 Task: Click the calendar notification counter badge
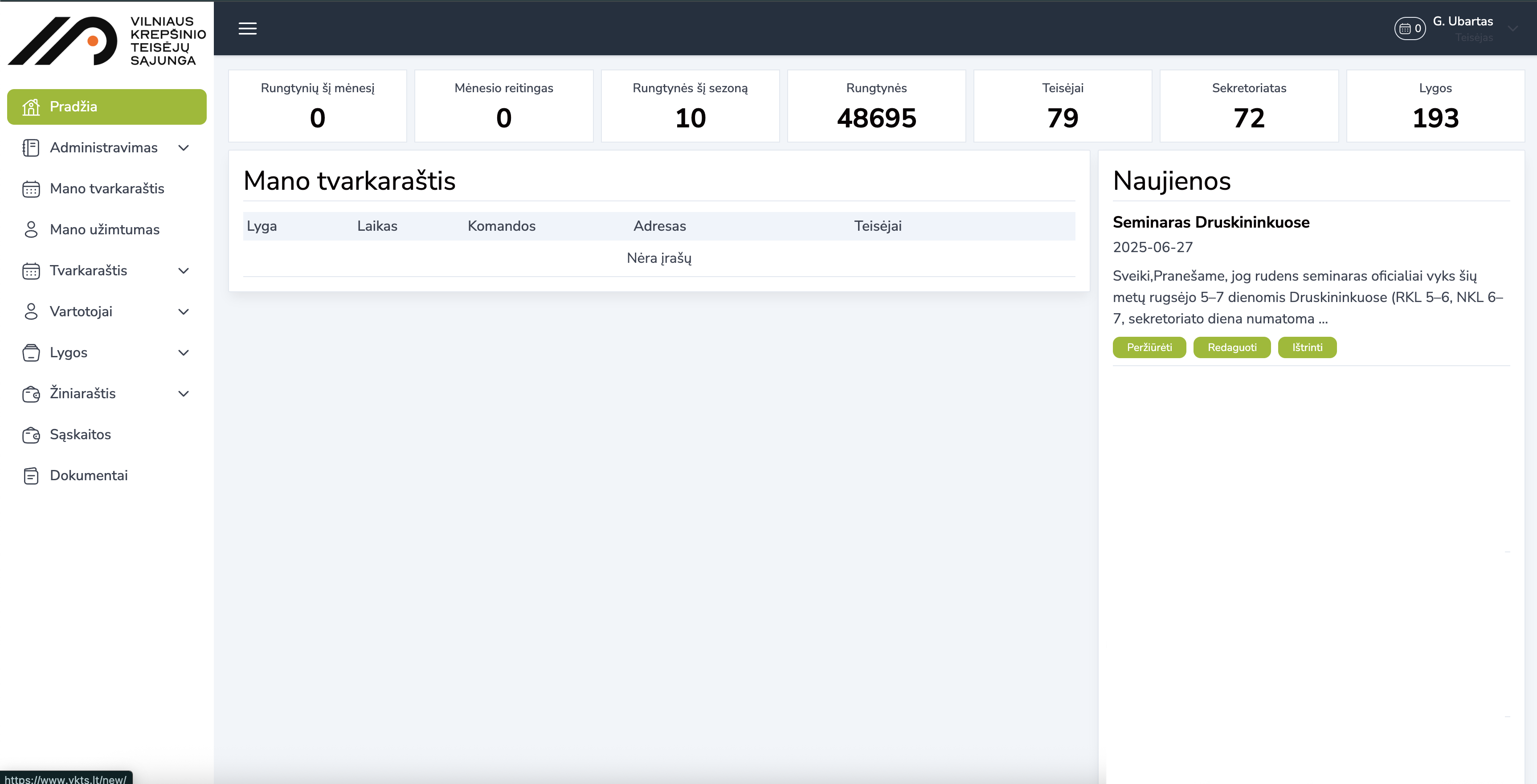(1410, 28)
